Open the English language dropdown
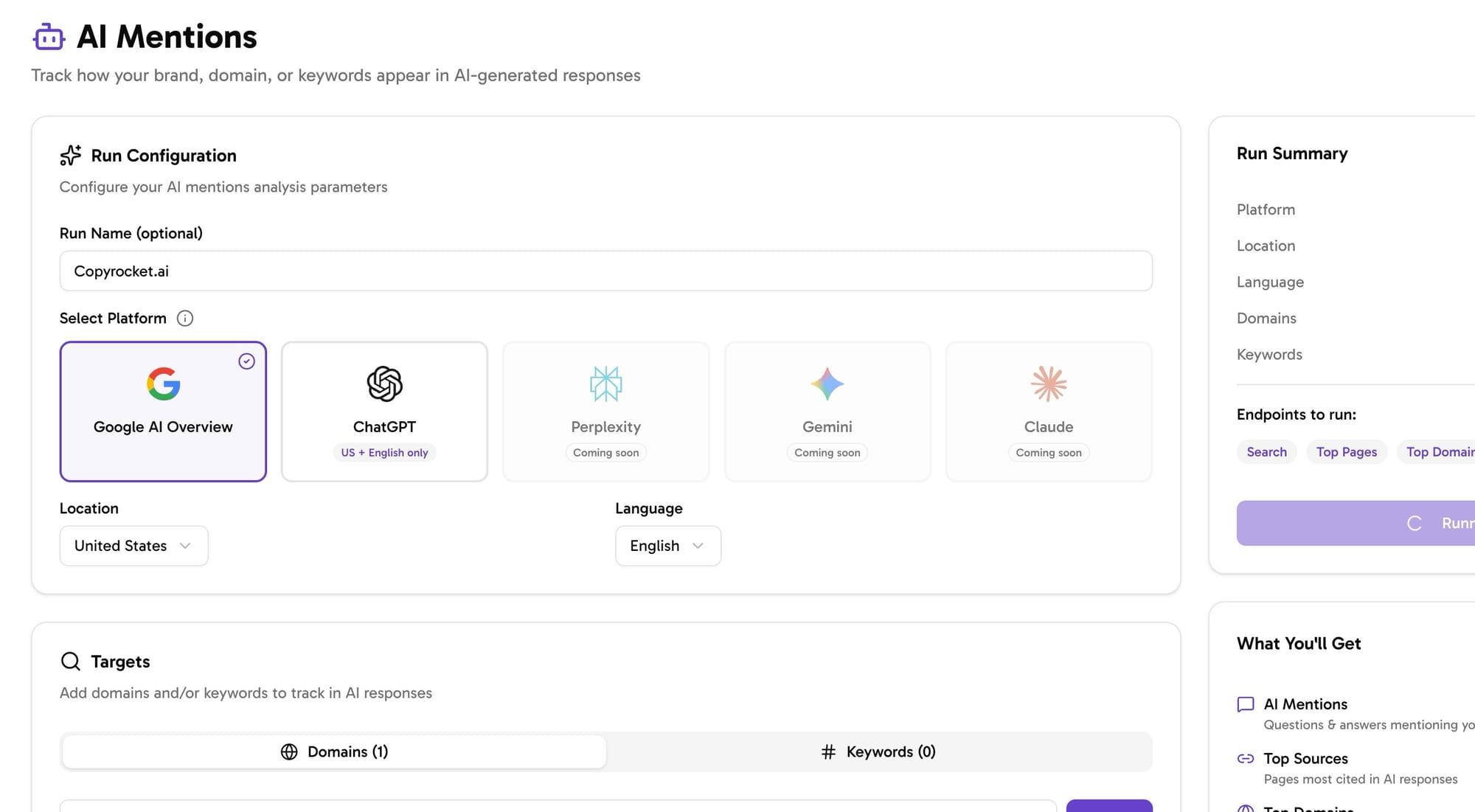The image size is (1475, 812). 667,546
